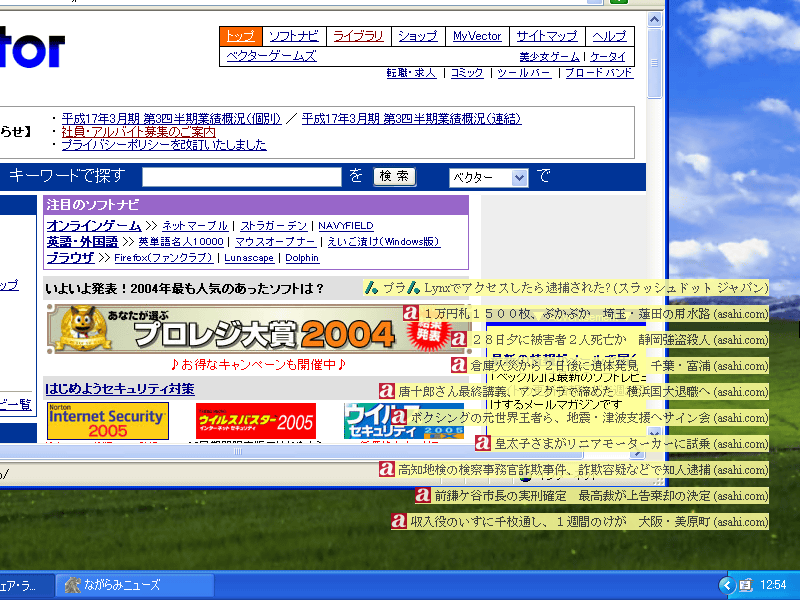The image size is (800, 600).
Task: Open the オンラインゲーム category link
Action: coord(94,226)
